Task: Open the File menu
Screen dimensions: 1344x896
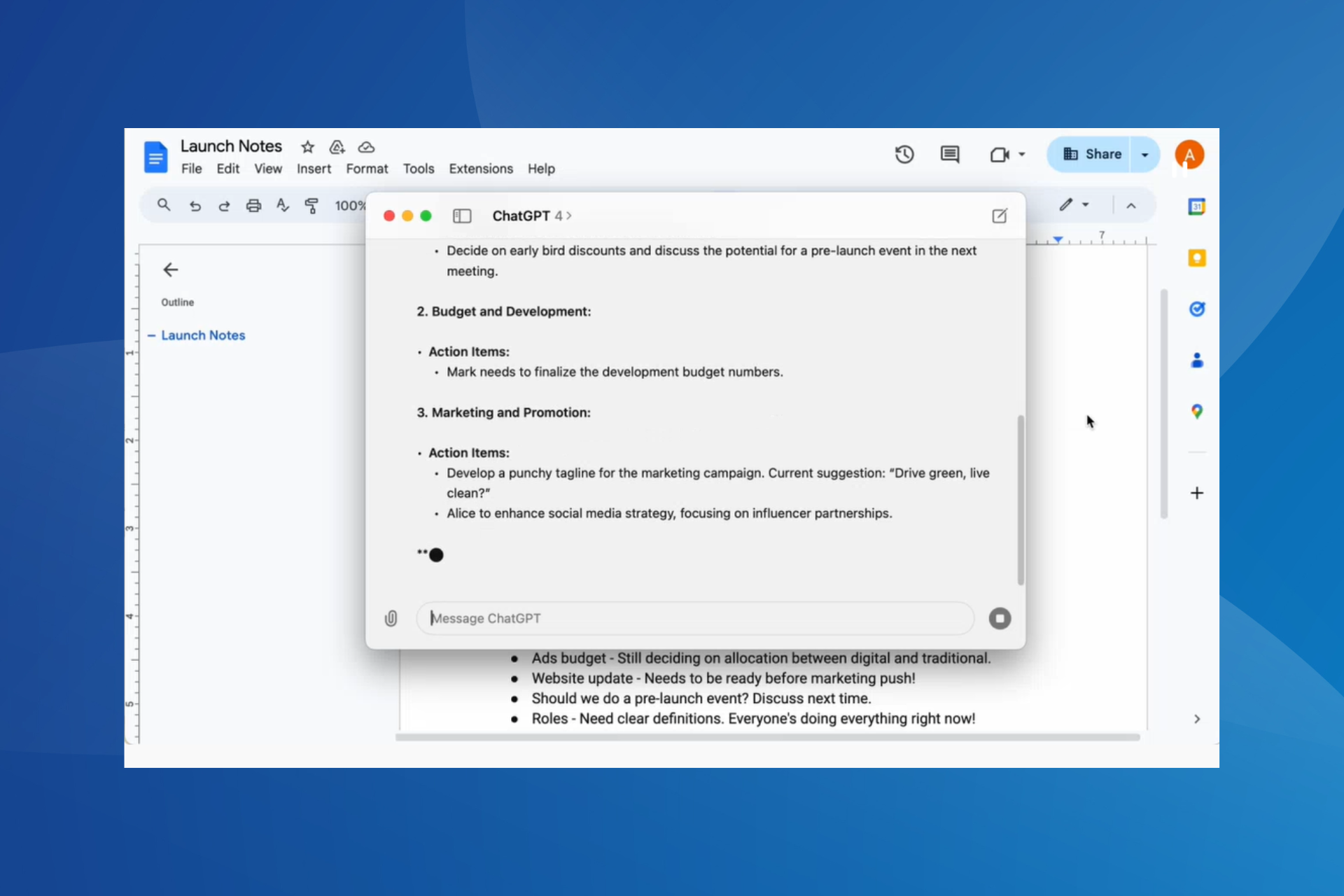Action: click(191, 169)
